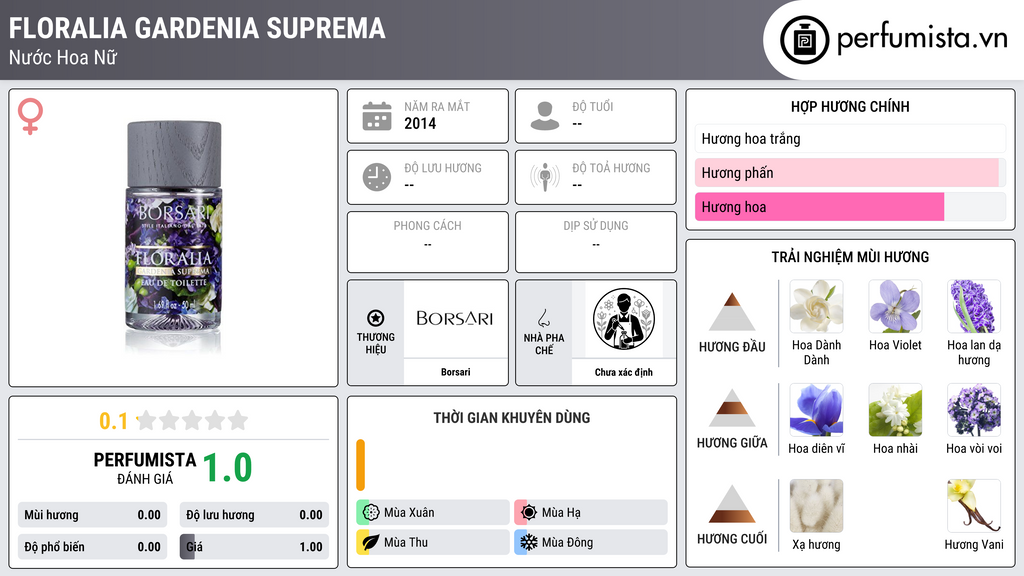Click the Mùa Thu season bar
Image resolution: width=1024 pixels, height=576 pixels.
point(433,542)
